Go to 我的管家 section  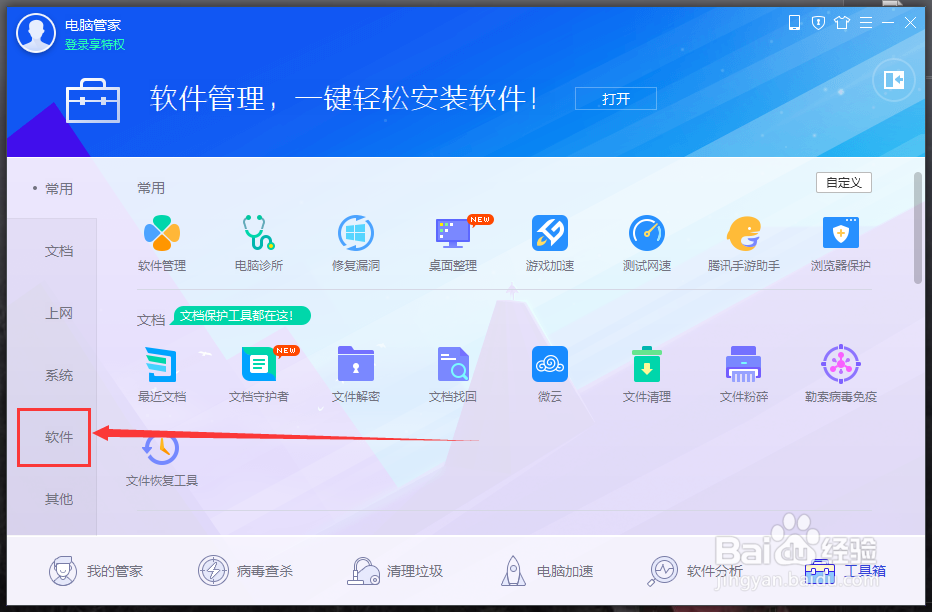[96, 571]
